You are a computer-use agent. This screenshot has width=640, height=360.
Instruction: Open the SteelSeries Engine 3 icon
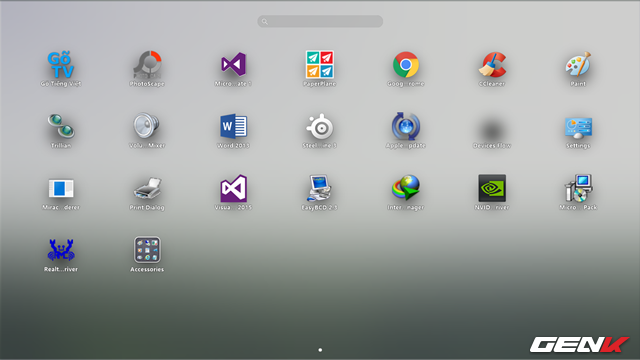point(320,127)
